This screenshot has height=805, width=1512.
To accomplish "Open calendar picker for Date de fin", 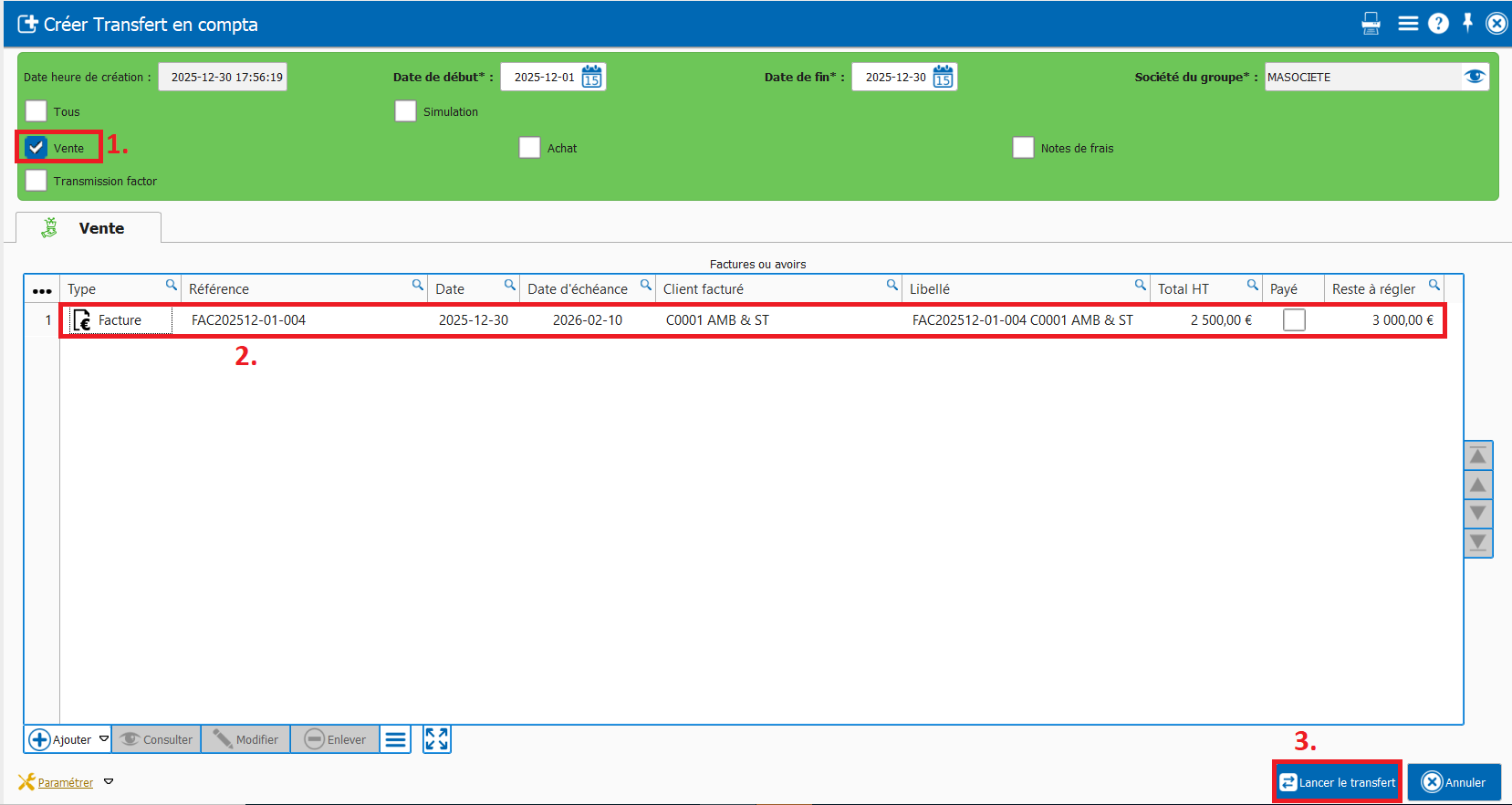I will point(943,77).
